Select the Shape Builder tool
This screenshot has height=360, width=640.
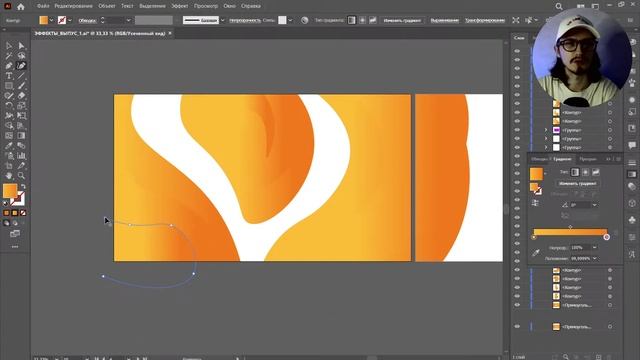(9, 126)
